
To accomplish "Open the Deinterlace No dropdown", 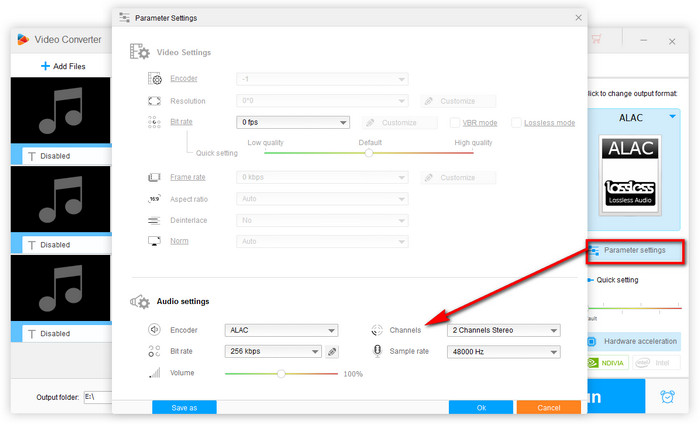I will click(322, 220).
